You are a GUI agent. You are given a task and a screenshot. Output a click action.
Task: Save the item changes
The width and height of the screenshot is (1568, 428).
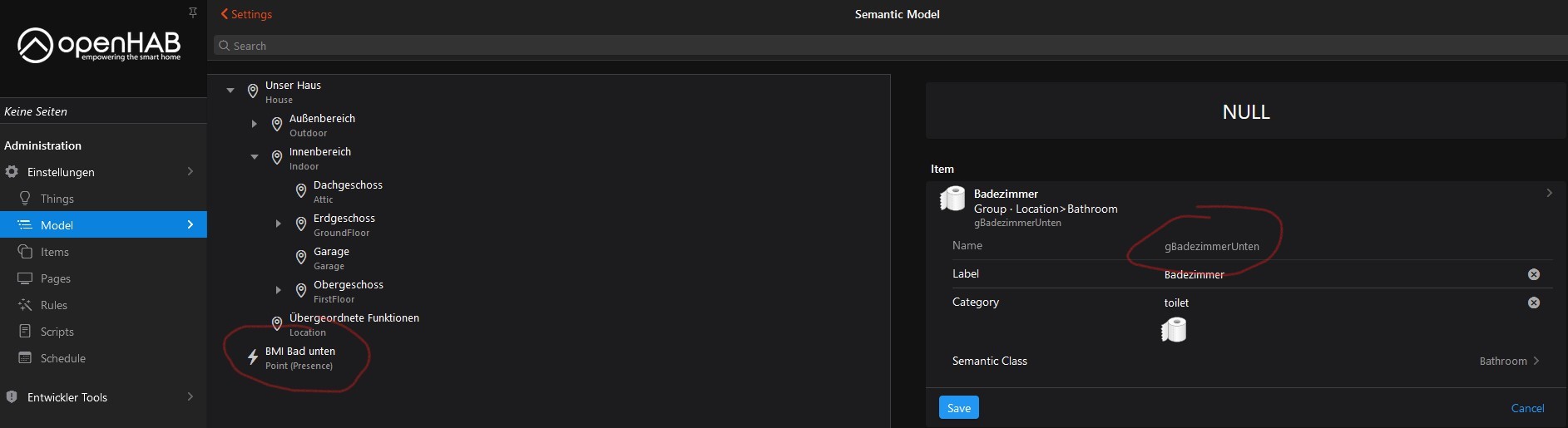tap(959, 408)
